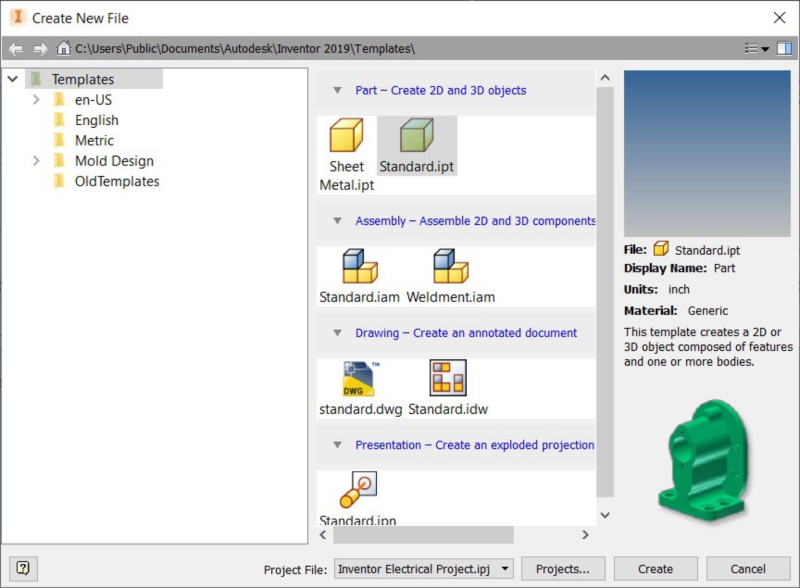The height and width of the screenshot is (588, 800).
Task: Collapse the Part section header
Action: [x=337, y=90]
